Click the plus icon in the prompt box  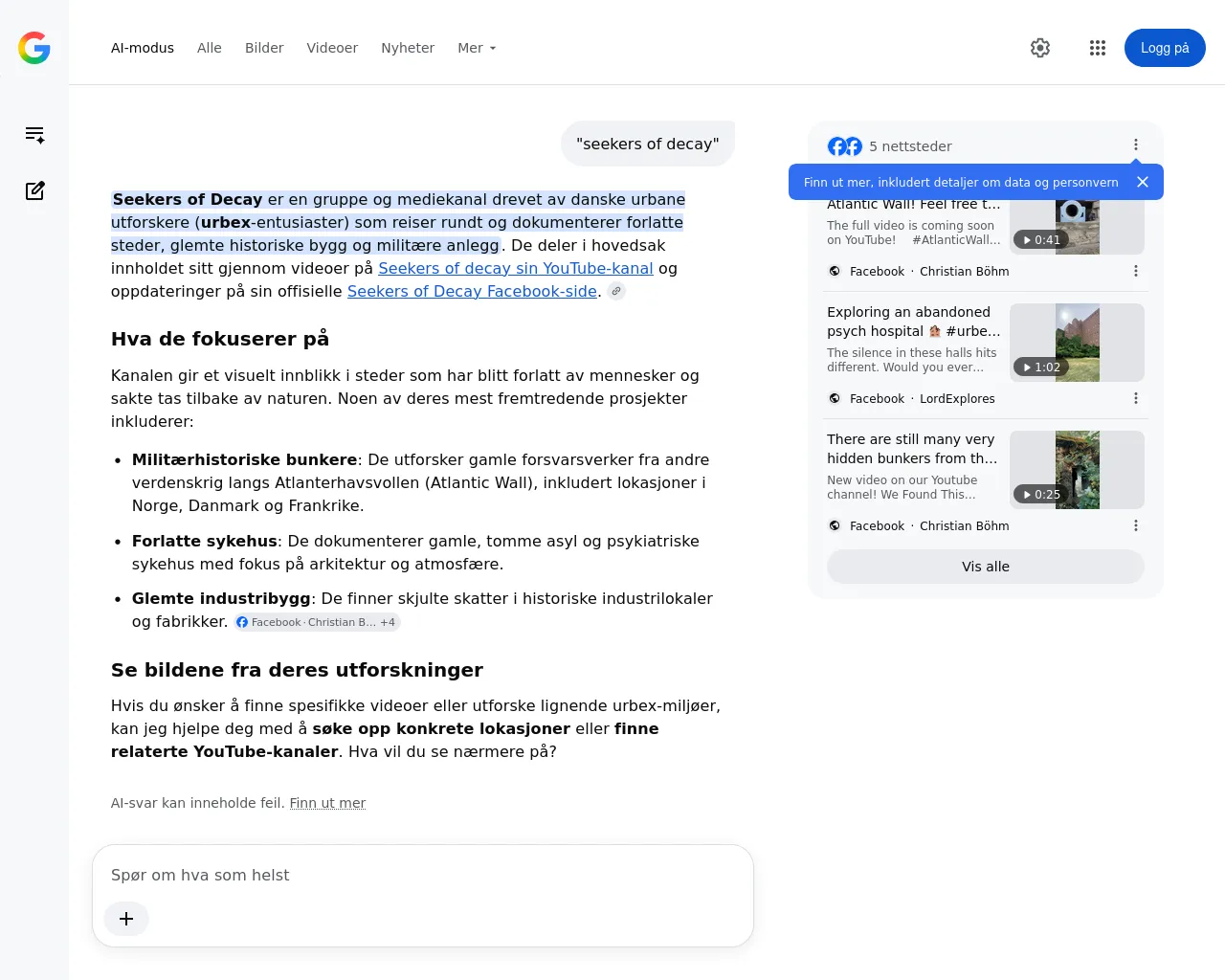126,919
